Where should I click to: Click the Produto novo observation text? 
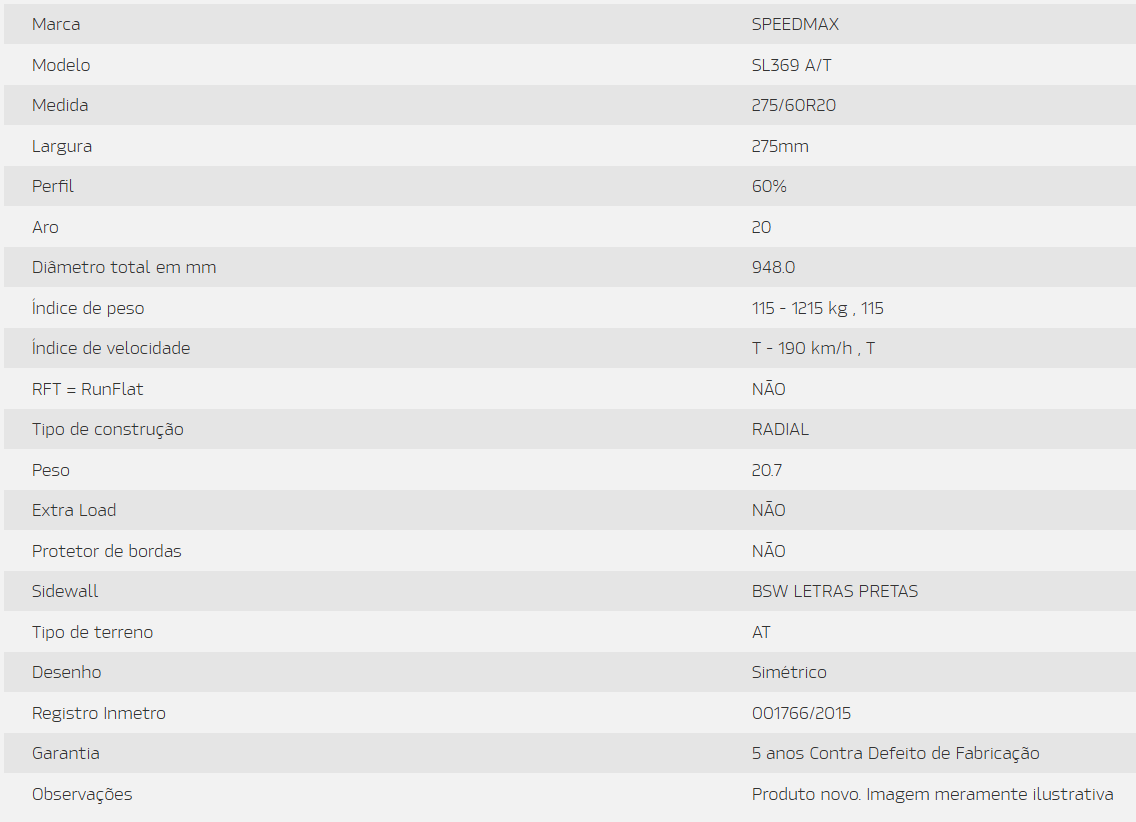point(932,794)
